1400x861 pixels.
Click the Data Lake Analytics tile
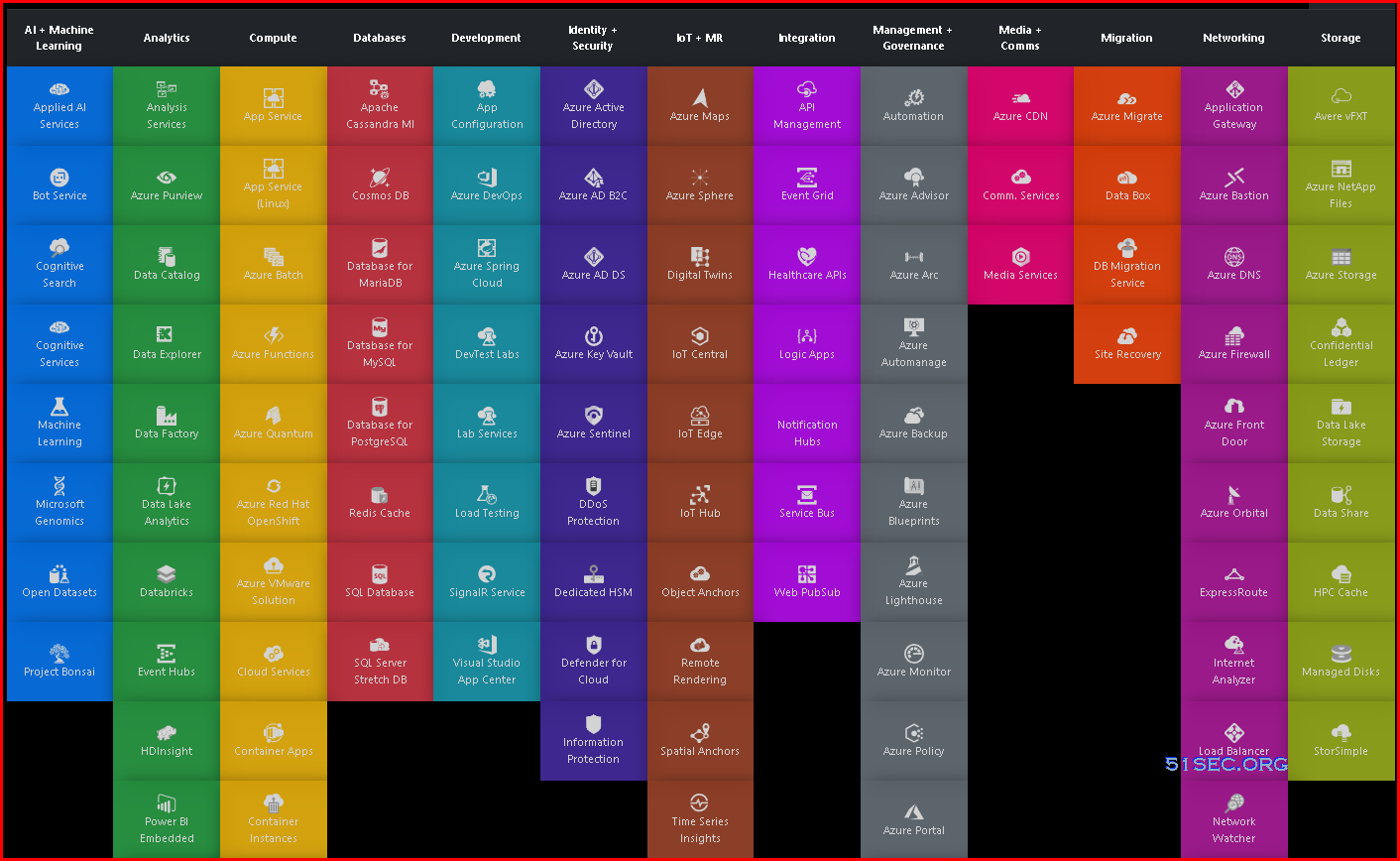pyautogui.click(x=167, y=503)
